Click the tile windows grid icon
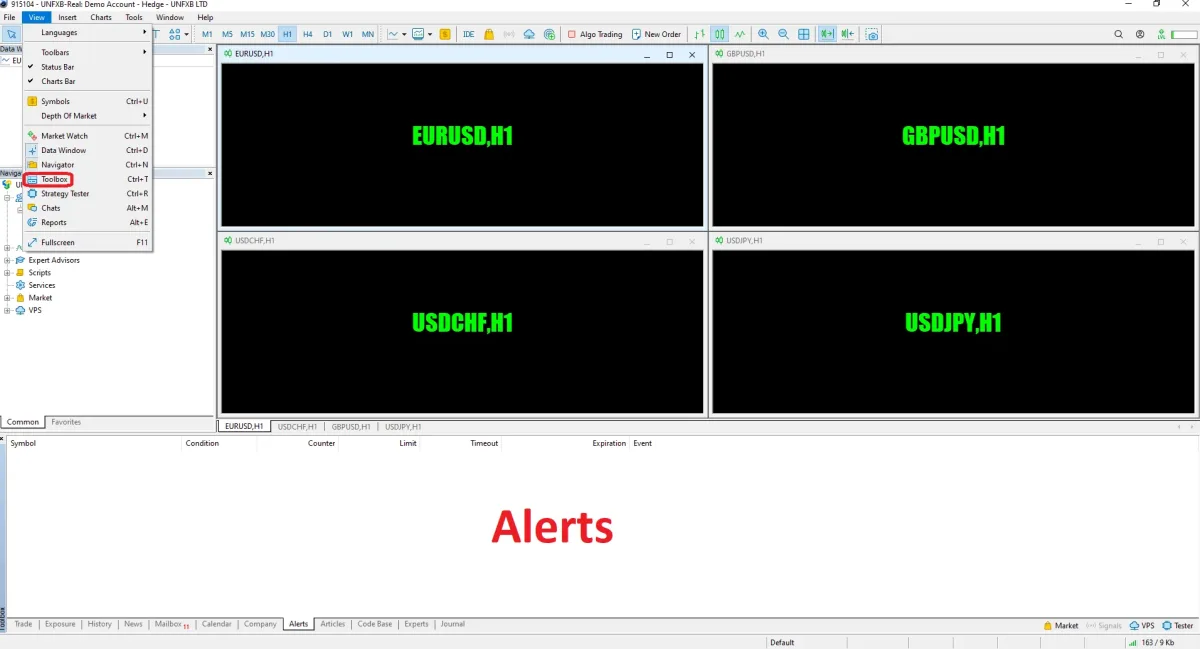 click(804, 34)
